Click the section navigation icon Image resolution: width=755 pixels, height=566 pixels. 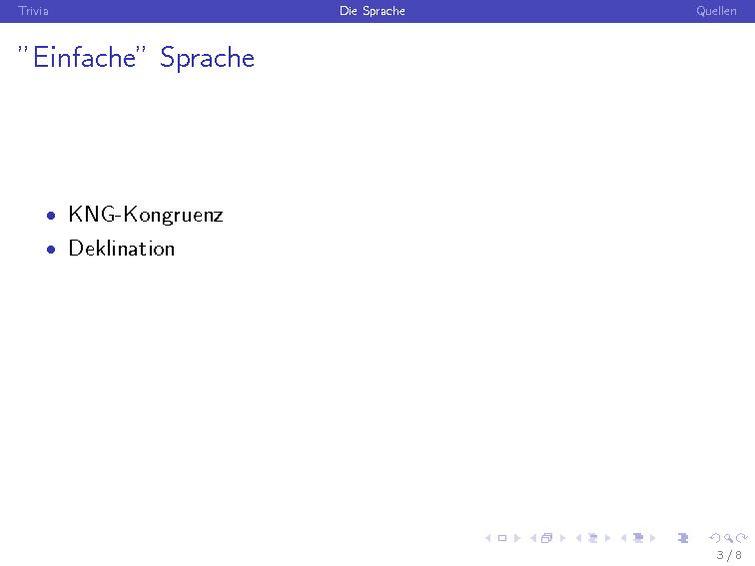pos(638,538)
